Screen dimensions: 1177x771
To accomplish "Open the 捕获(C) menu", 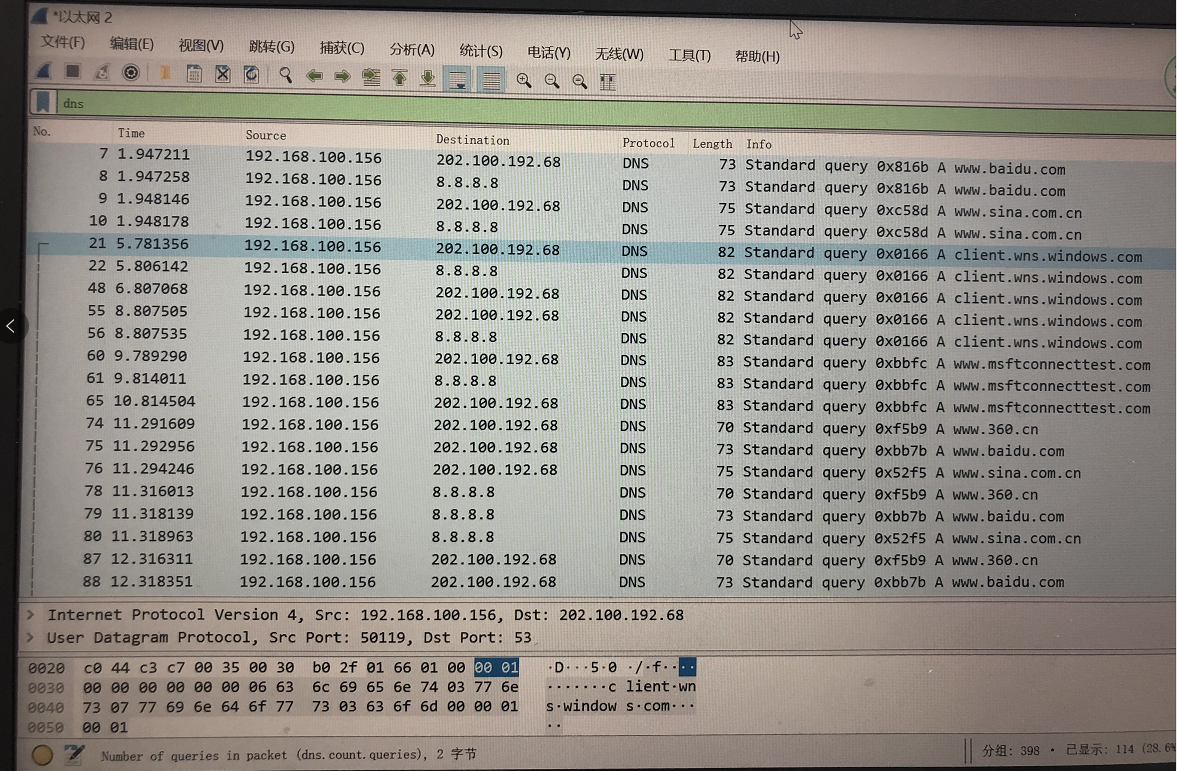I will (342, 48).
